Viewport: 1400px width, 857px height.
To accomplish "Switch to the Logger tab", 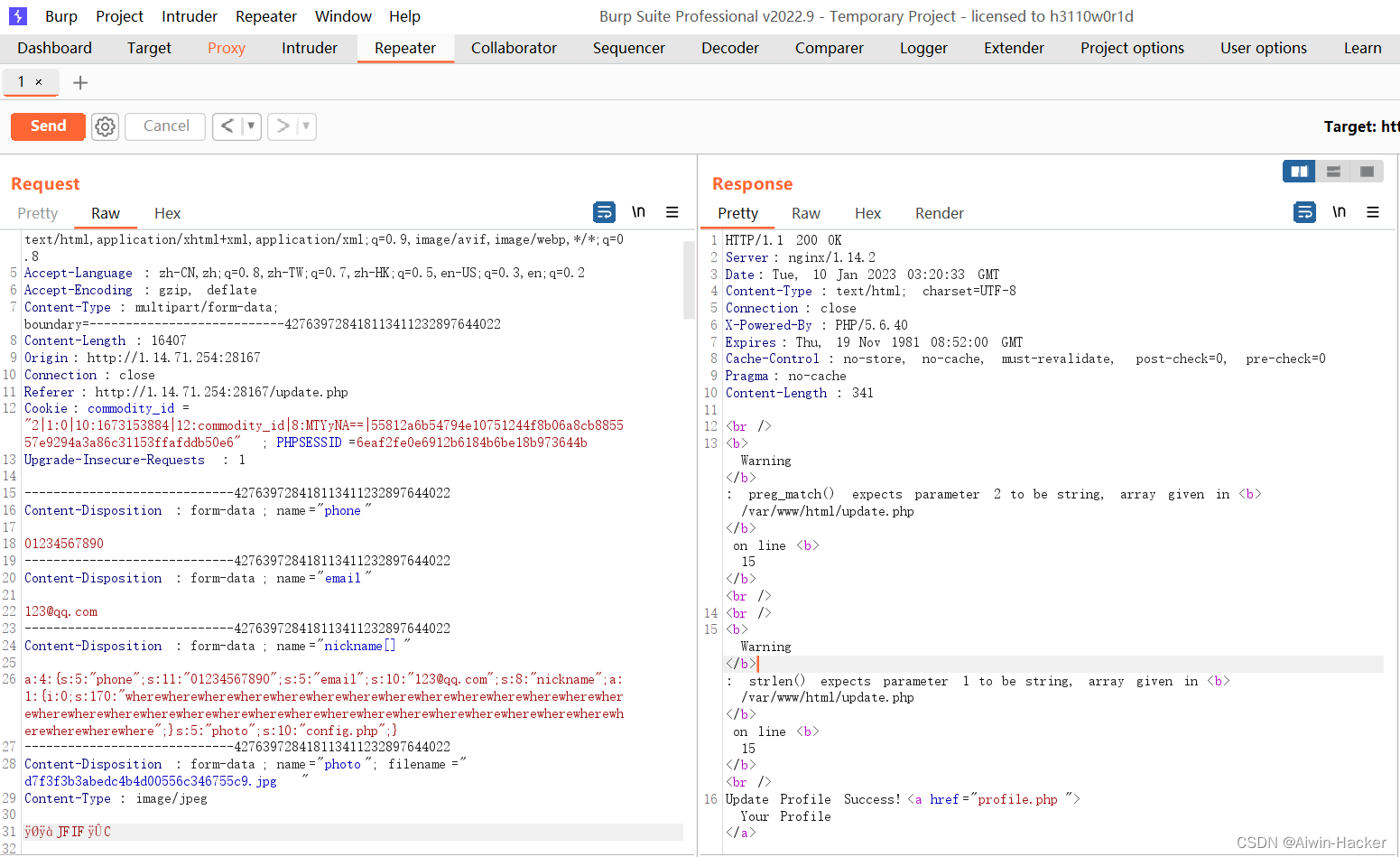I will pos(923,48).
